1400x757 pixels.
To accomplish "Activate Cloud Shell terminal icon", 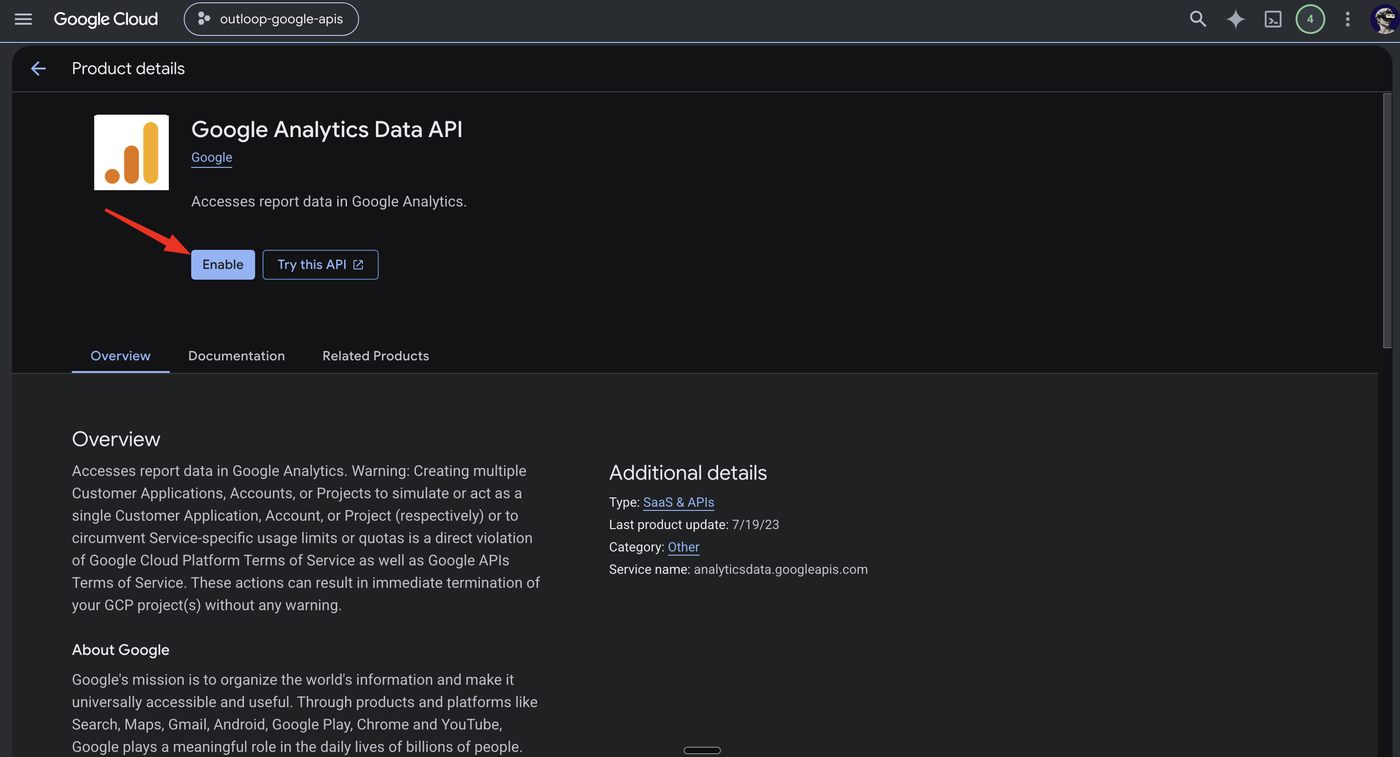I will (1273, 19).
